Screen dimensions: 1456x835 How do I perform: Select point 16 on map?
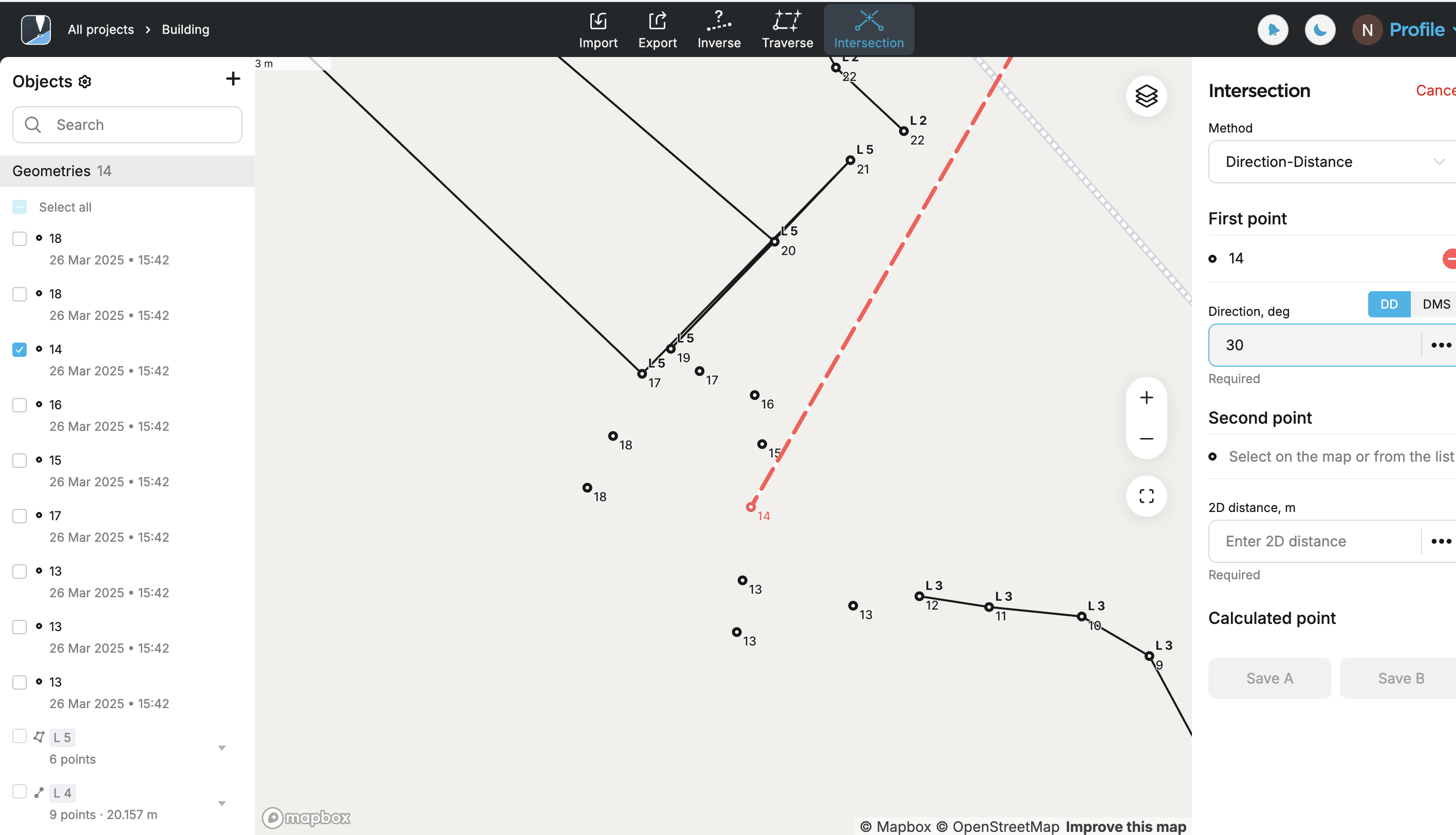[754, 395]
